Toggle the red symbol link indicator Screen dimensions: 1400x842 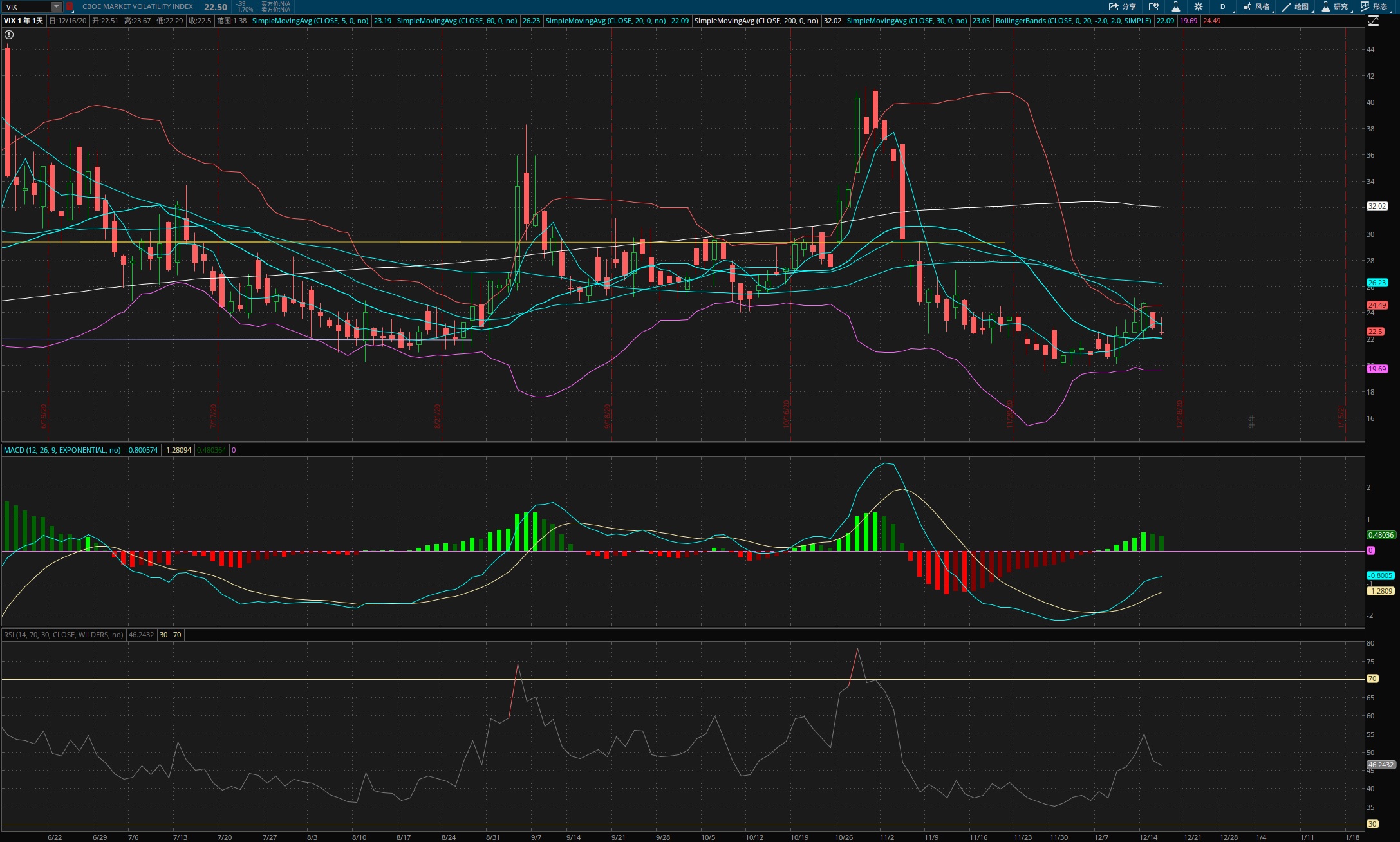click(69, 6)
